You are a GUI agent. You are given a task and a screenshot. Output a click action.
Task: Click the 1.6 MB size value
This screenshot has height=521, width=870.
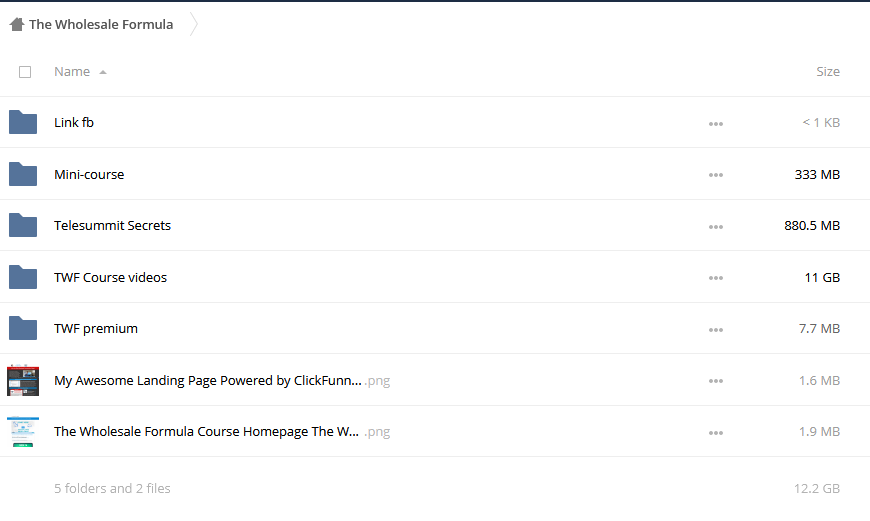point(820,381)
